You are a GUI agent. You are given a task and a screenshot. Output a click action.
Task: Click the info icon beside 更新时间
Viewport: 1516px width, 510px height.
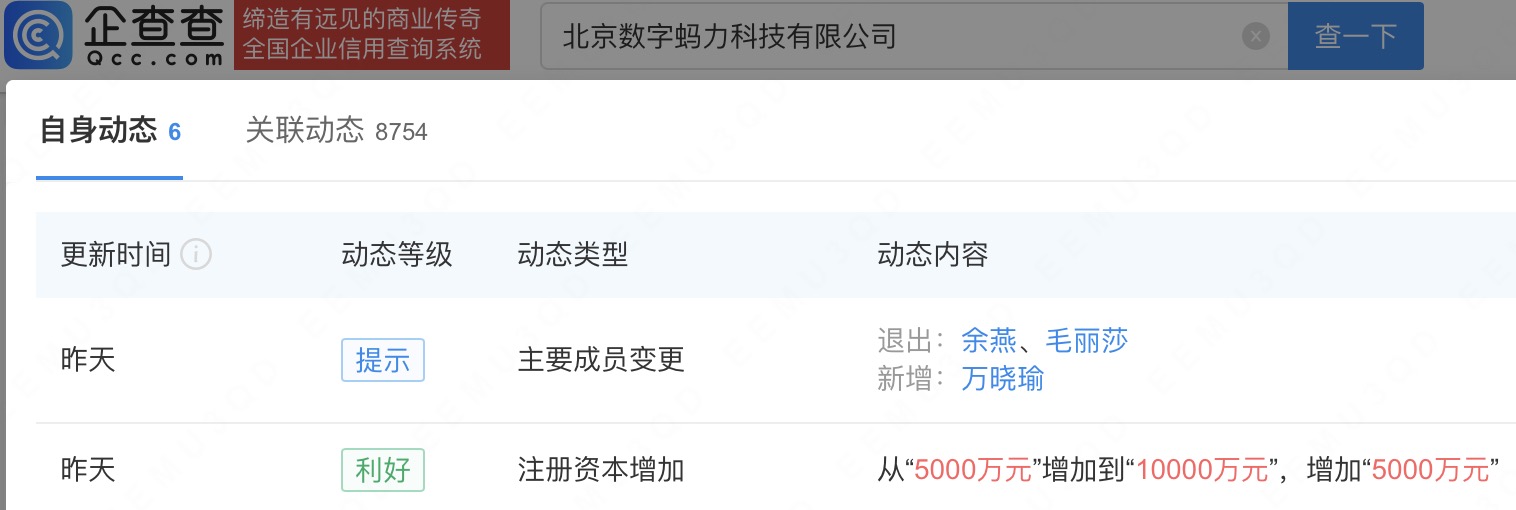pos(196,255)
